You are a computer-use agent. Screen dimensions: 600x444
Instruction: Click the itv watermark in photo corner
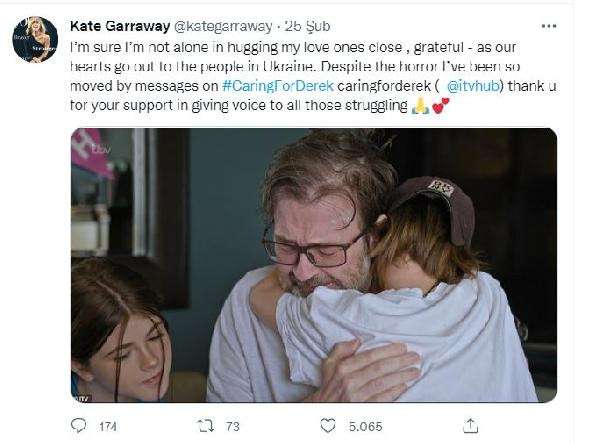click(x=82, y=398)
